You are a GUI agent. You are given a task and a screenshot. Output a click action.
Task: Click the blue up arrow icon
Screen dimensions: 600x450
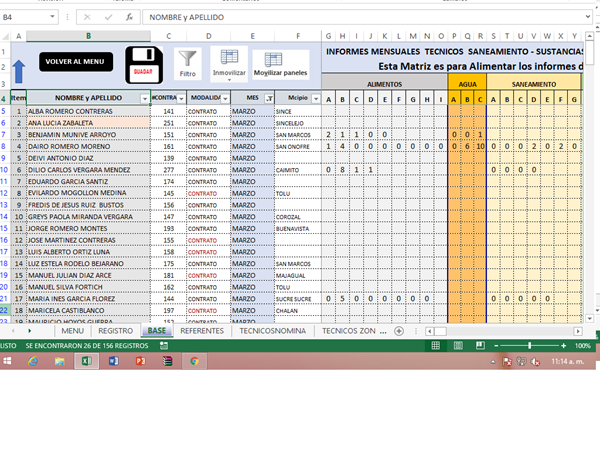pos(19,69)
